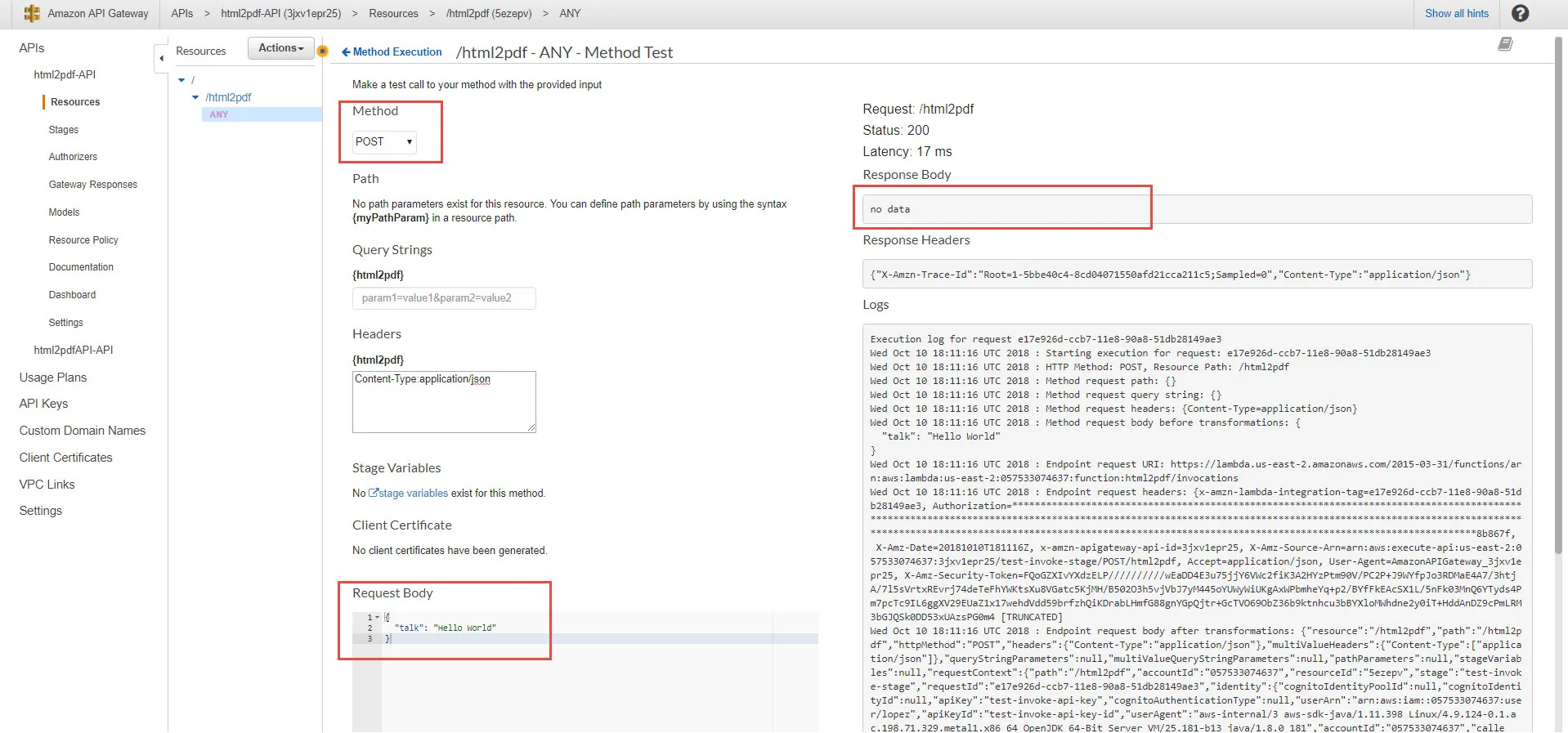Click the Headers textarea

click(x=444, y=402)
